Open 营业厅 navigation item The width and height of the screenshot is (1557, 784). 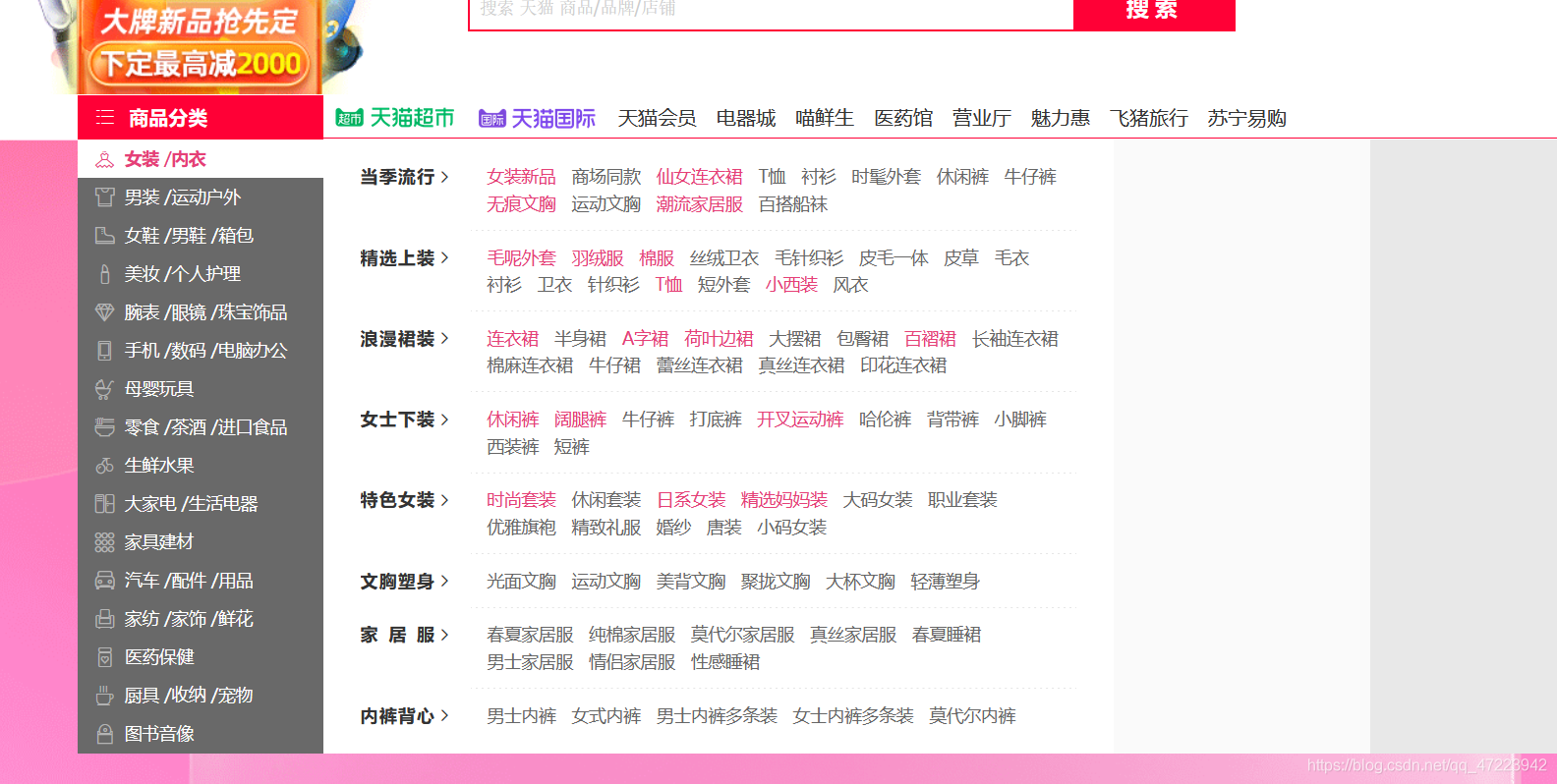tap(982, 119)
